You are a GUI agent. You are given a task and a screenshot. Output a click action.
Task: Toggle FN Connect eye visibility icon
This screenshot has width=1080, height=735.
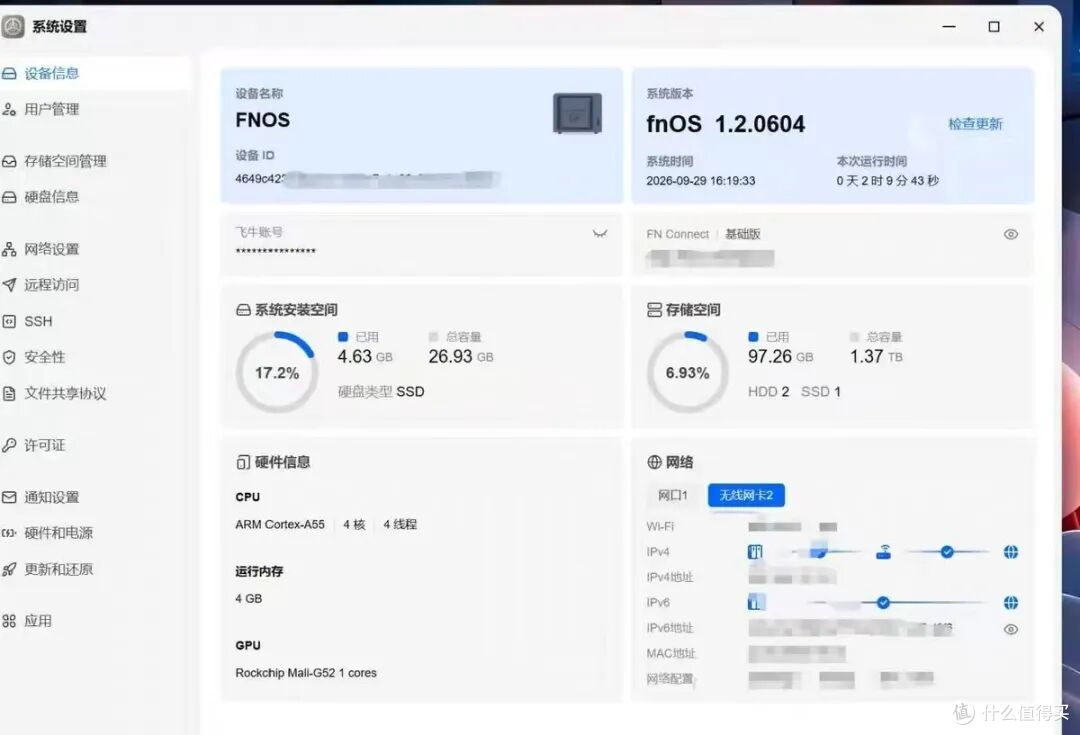[x=1010, y=234]
